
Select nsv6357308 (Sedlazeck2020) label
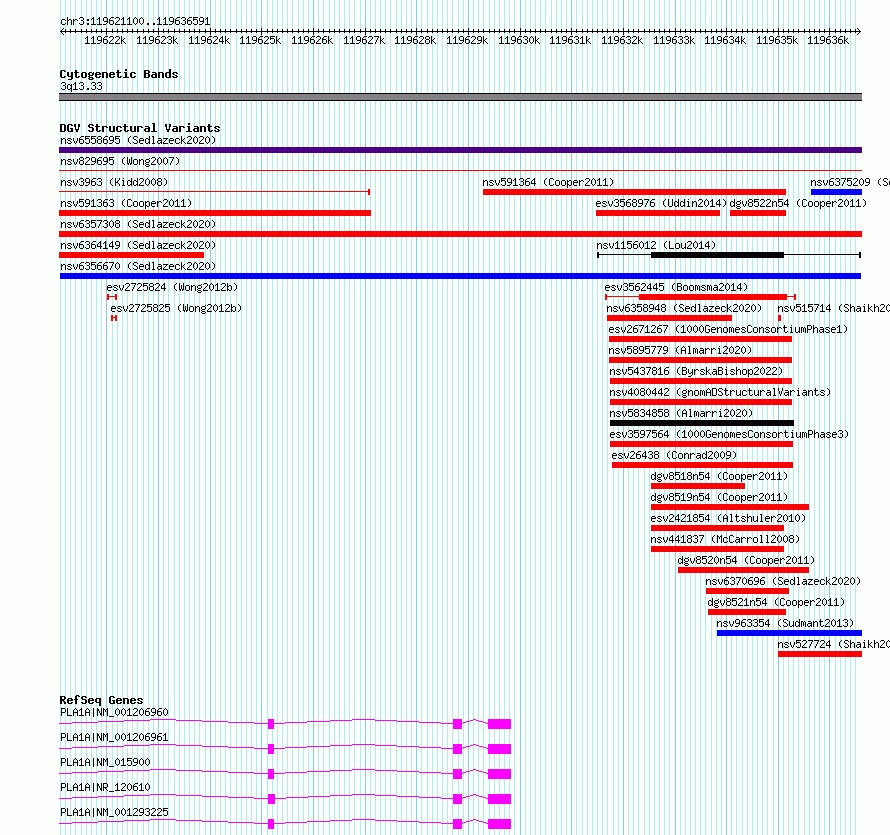138,224
